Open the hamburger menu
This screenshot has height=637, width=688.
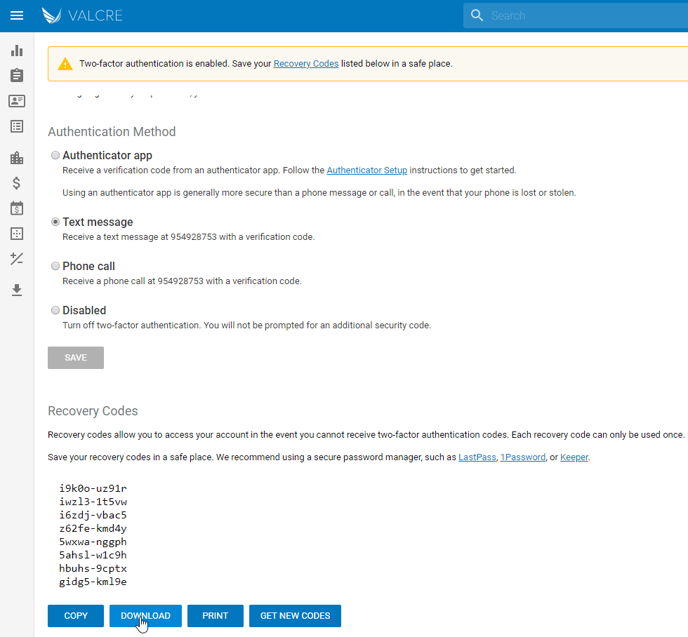[16, 15]
